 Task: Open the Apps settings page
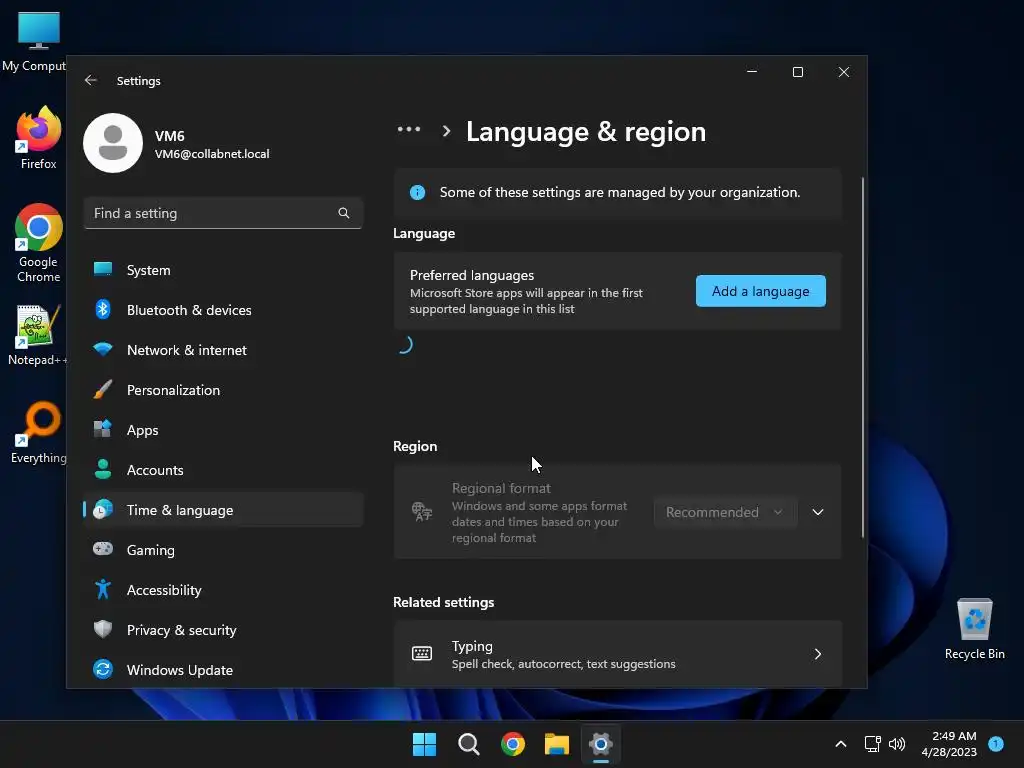coord(223,430)
